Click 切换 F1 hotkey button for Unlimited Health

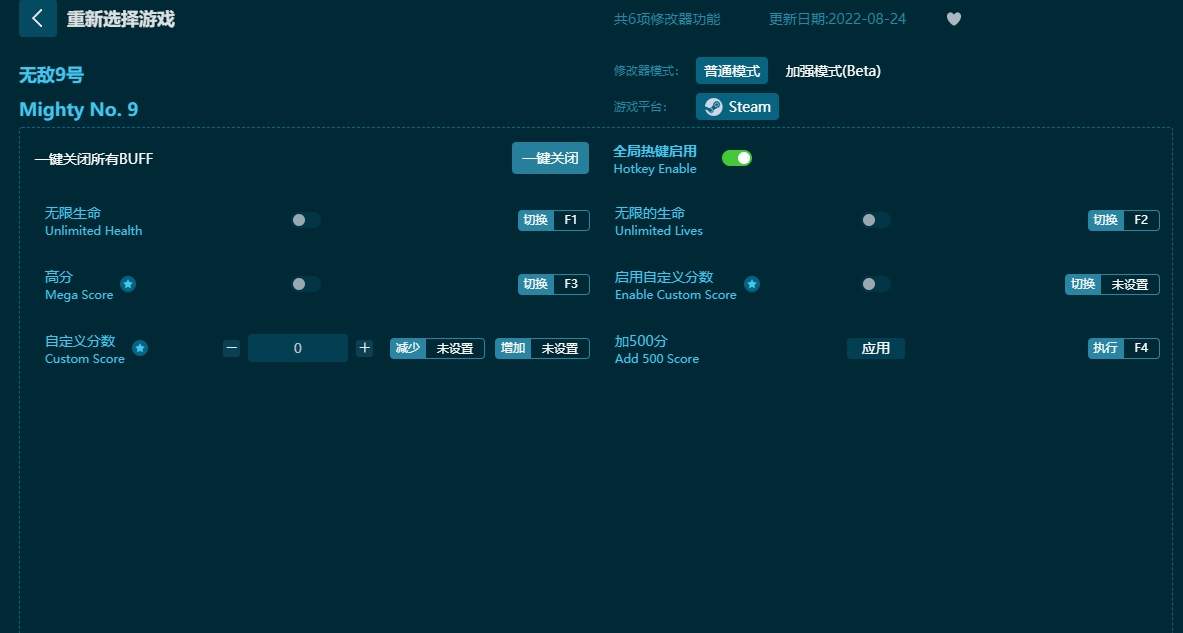554,220
